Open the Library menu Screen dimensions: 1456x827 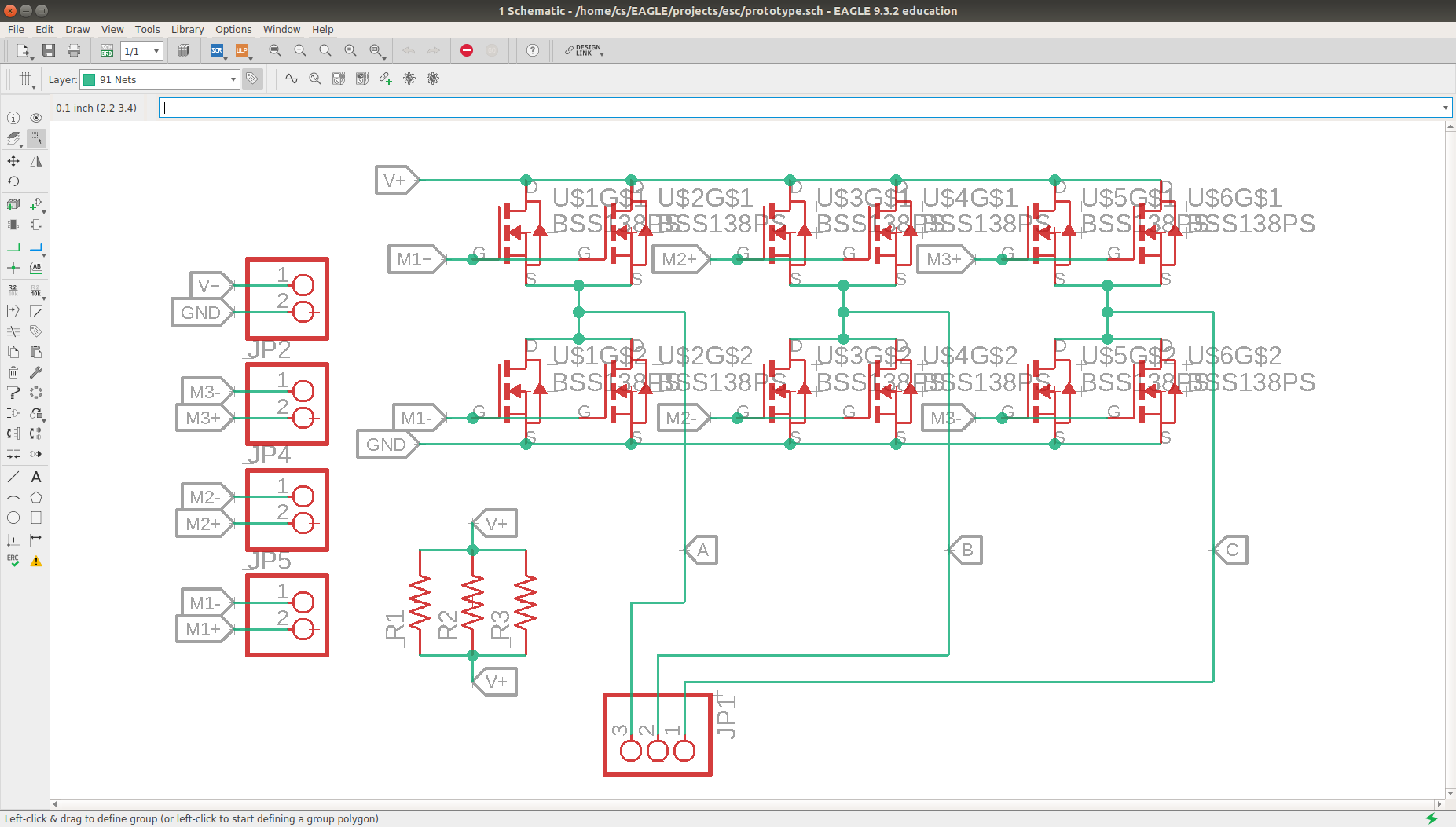pyautogui.click(x=187, y=29)
